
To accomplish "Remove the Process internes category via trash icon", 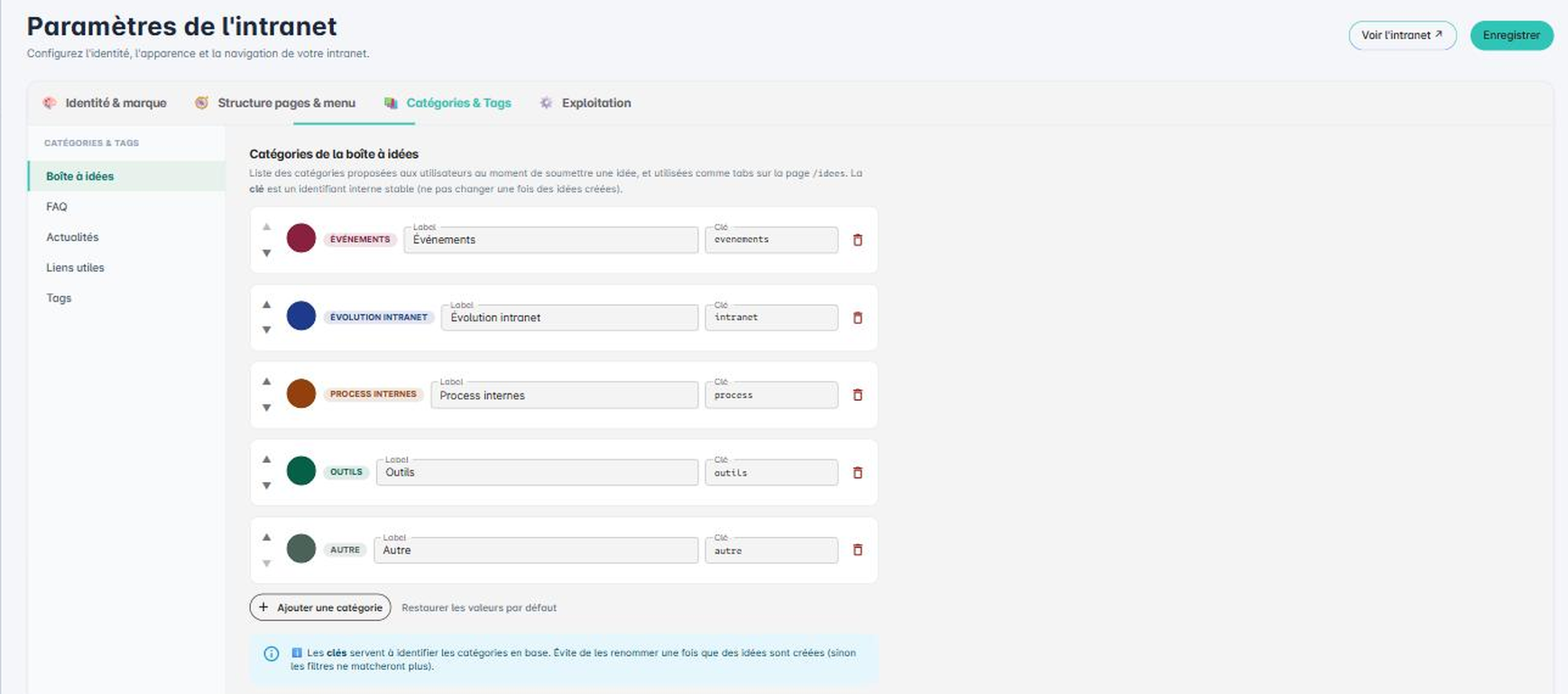I will point(857,395).
